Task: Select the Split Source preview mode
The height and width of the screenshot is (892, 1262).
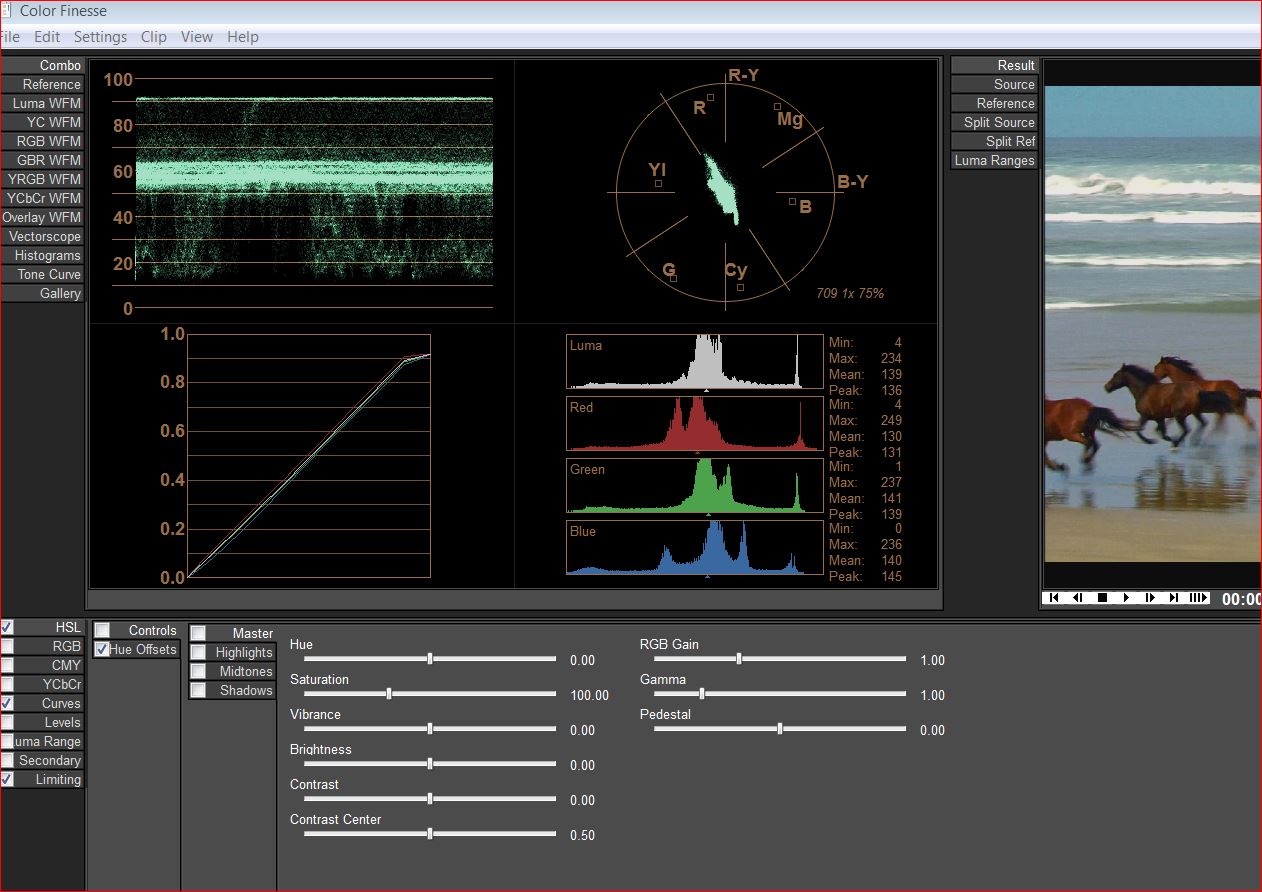Action: 998,123
